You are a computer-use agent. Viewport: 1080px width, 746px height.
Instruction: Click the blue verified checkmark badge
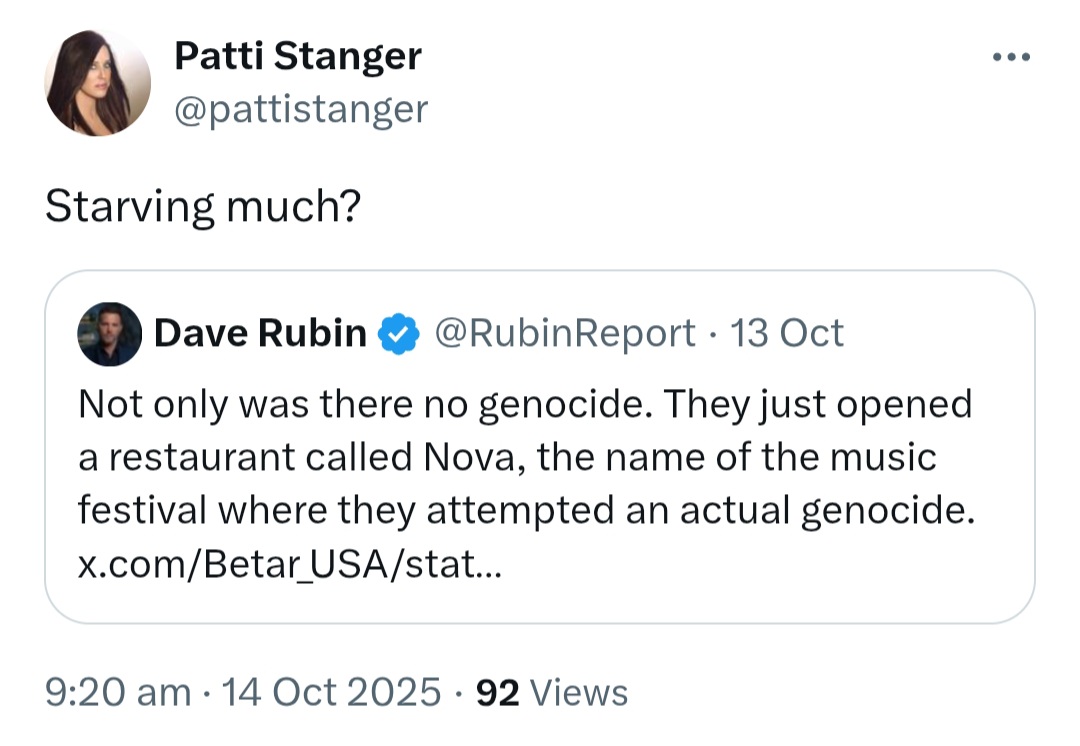coord(399,333)
